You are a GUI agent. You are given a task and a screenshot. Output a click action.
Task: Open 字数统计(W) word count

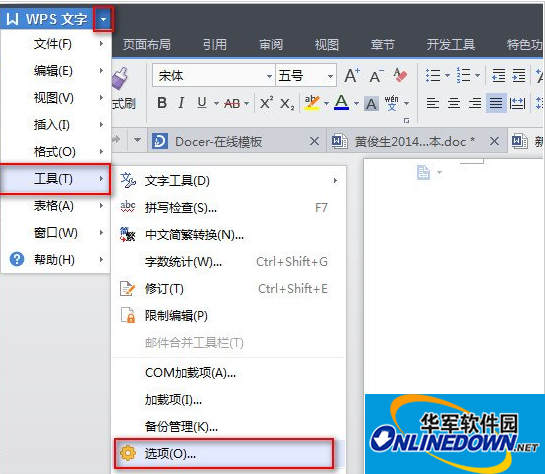tap(229, 262)
